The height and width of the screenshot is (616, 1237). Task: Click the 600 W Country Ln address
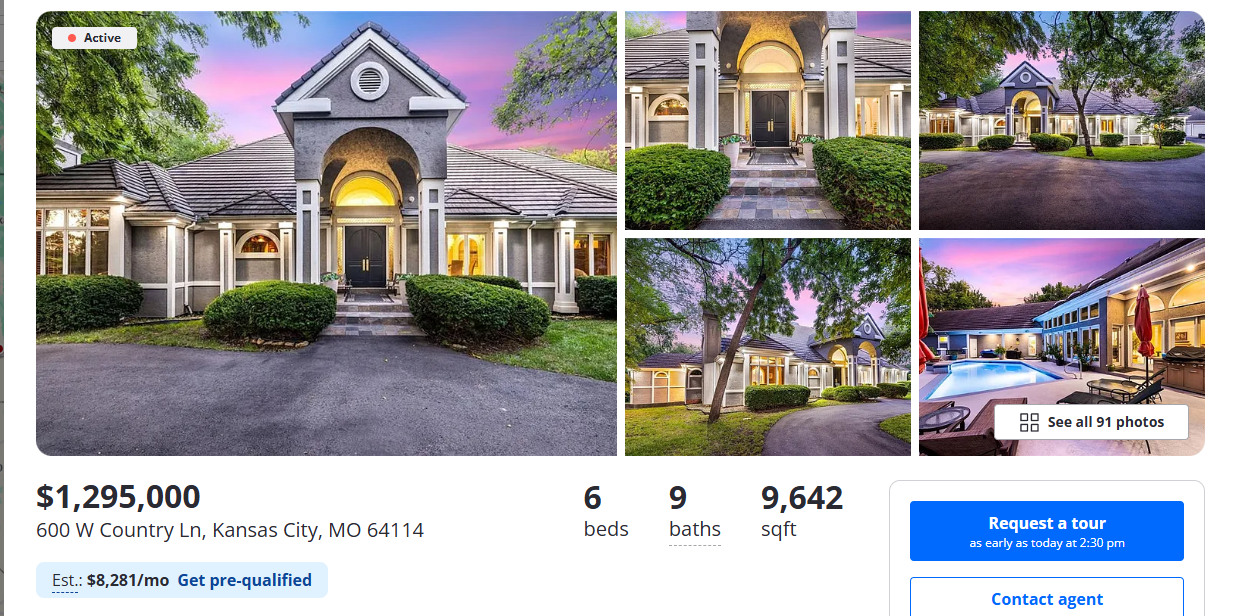pos(230,530)
